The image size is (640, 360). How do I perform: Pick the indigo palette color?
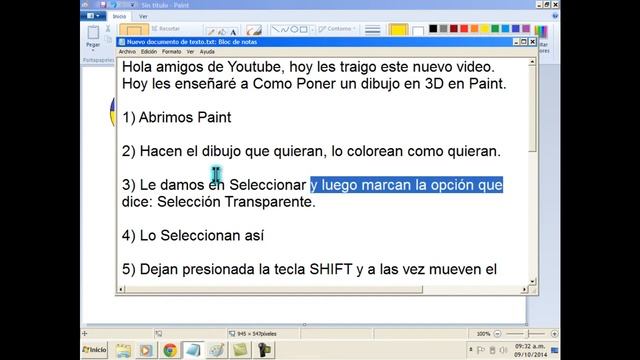pos(516,29)
